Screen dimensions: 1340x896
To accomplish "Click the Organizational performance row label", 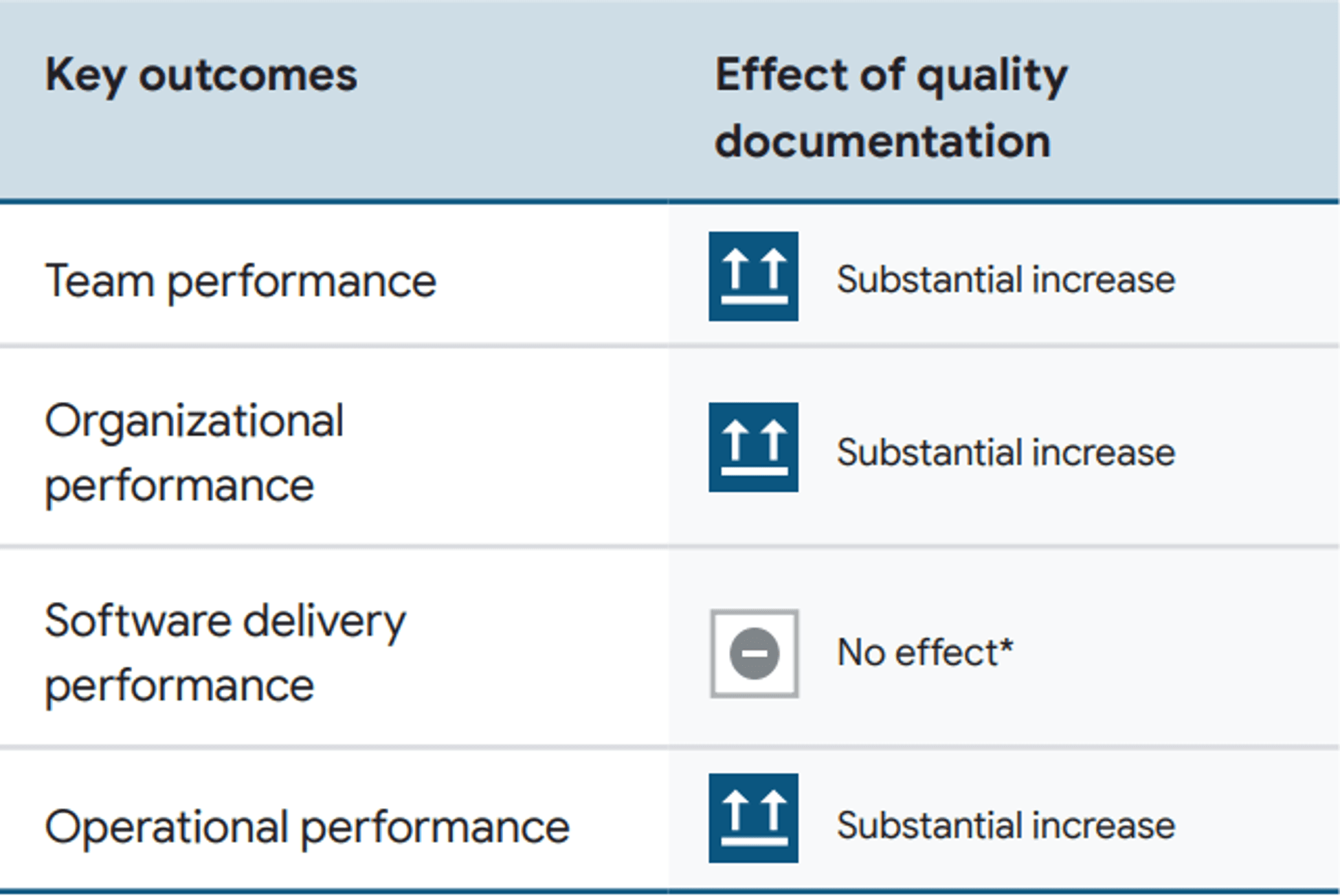I will (194, 453).
